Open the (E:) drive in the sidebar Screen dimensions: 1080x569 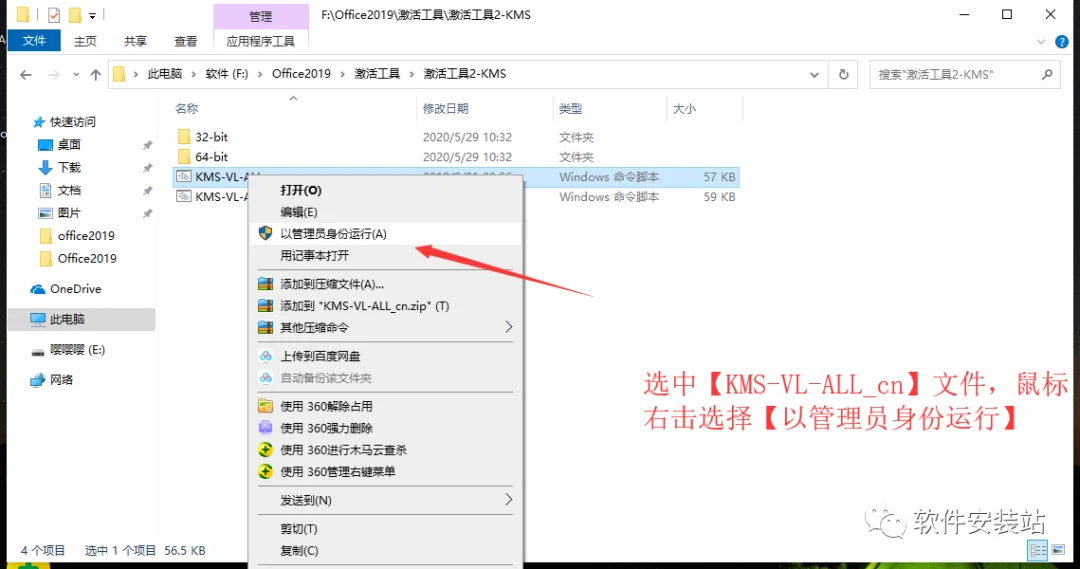tap(77, 350)
